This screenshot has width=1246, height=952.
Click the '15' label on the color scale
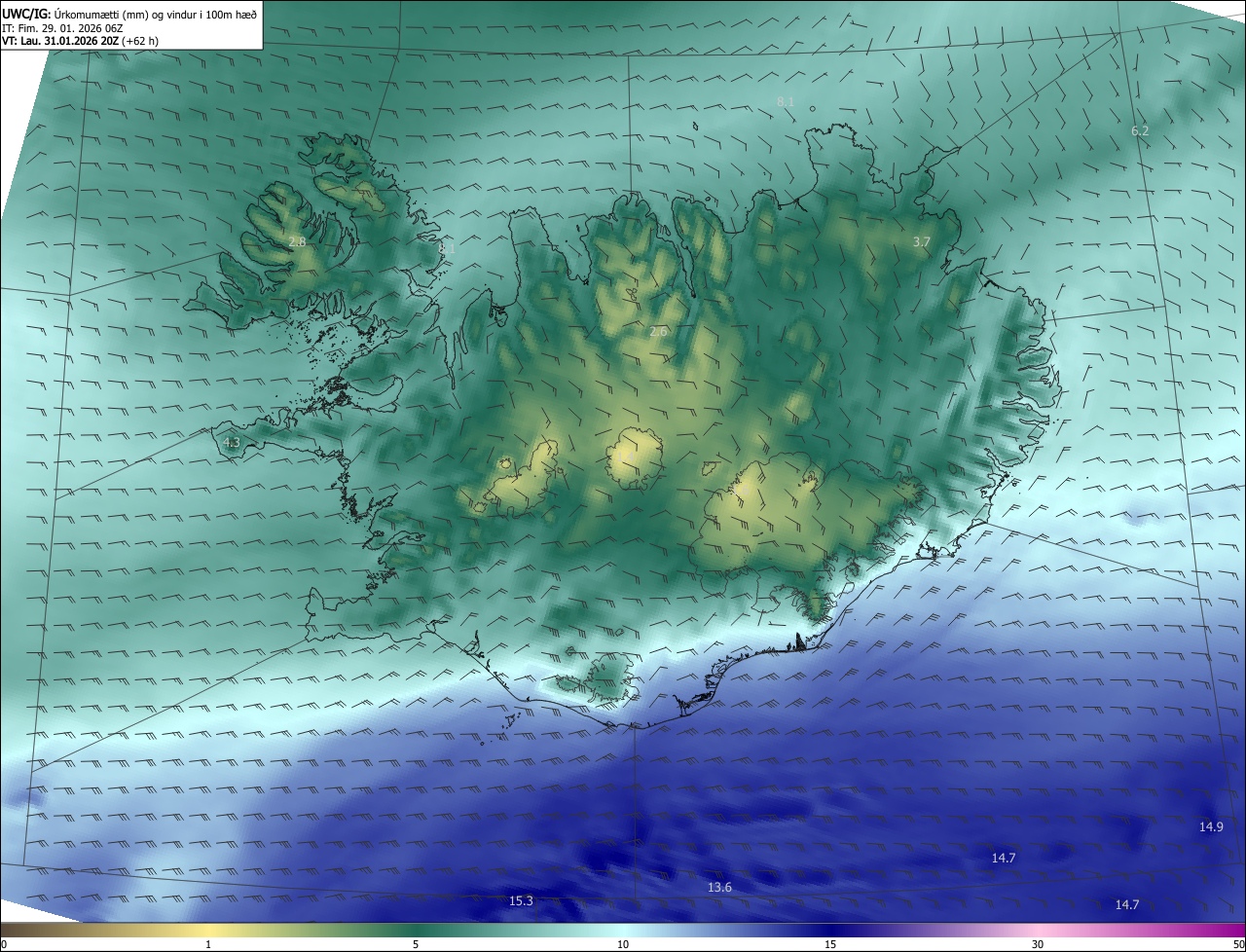click(830, 944)
